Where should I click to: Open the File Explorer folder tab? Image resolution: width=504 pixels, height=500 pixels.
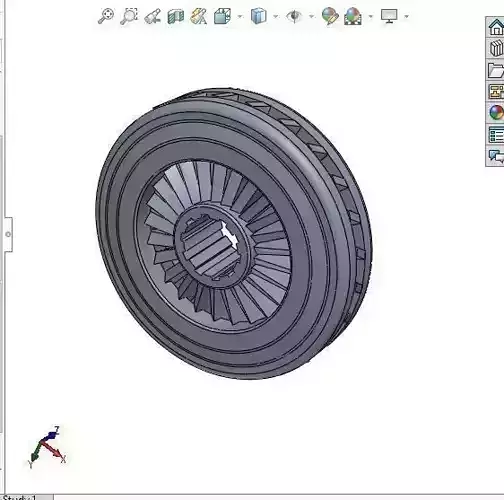pos(496,70)
